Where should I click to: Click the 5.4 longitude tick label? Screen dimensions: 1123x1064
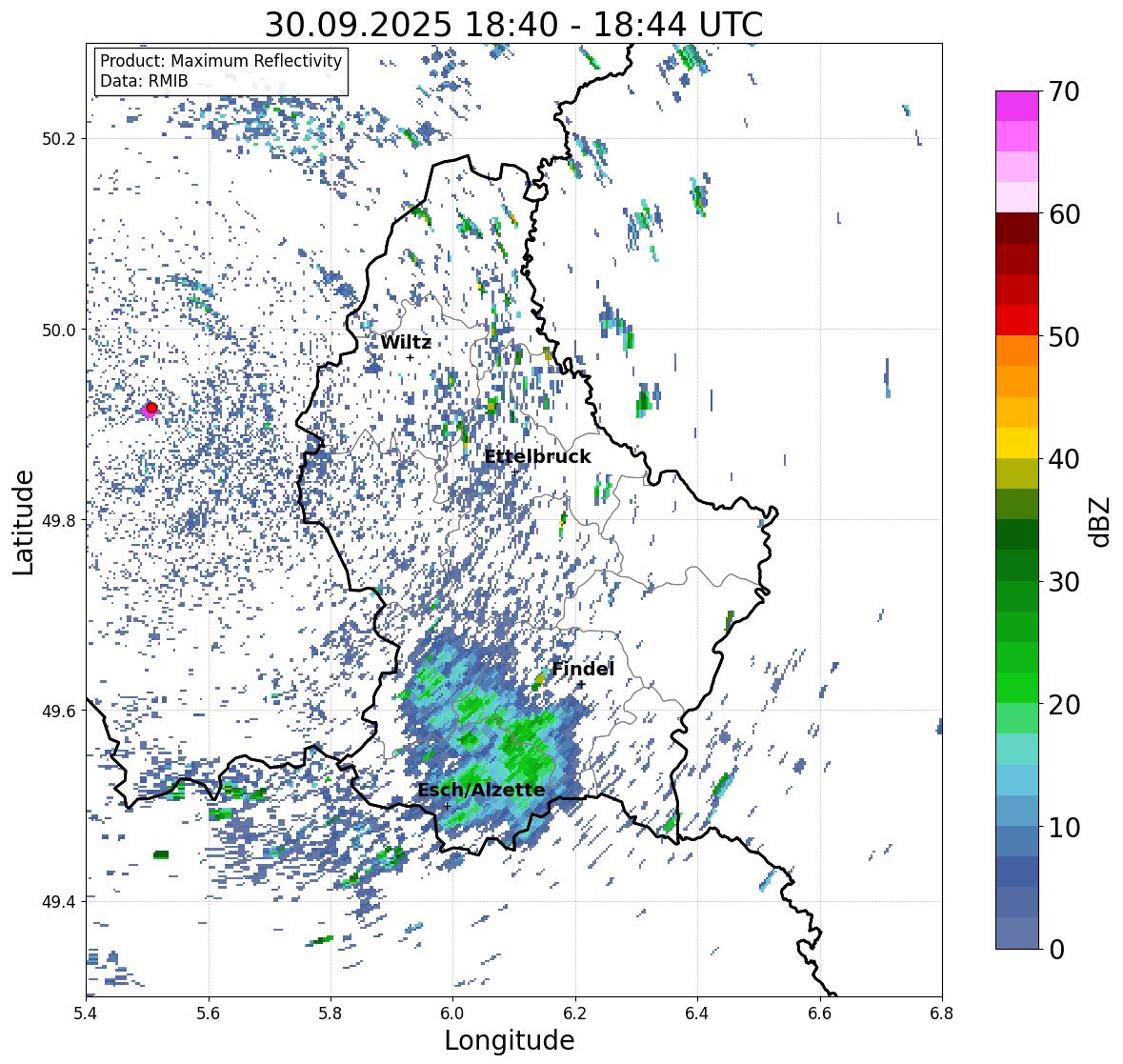point(86,1013)
